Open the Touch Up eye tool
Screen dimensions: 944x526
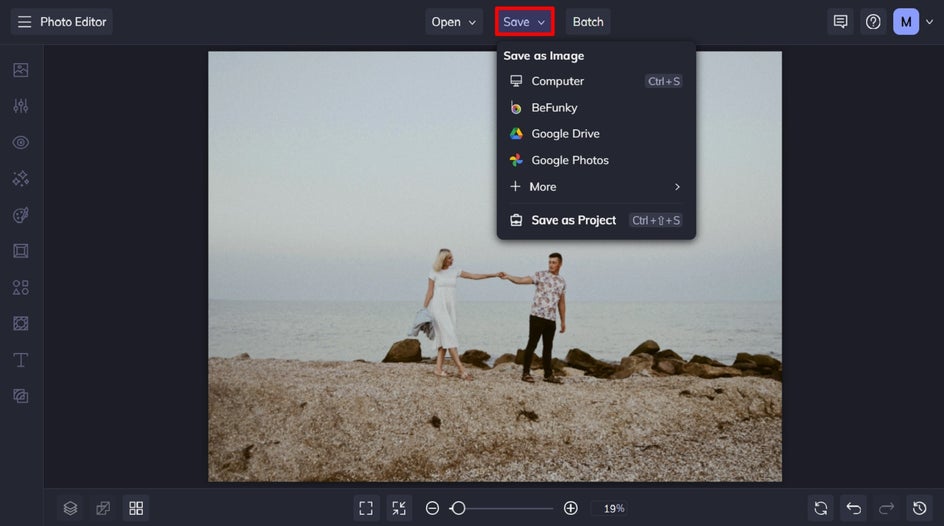(20, 143)
